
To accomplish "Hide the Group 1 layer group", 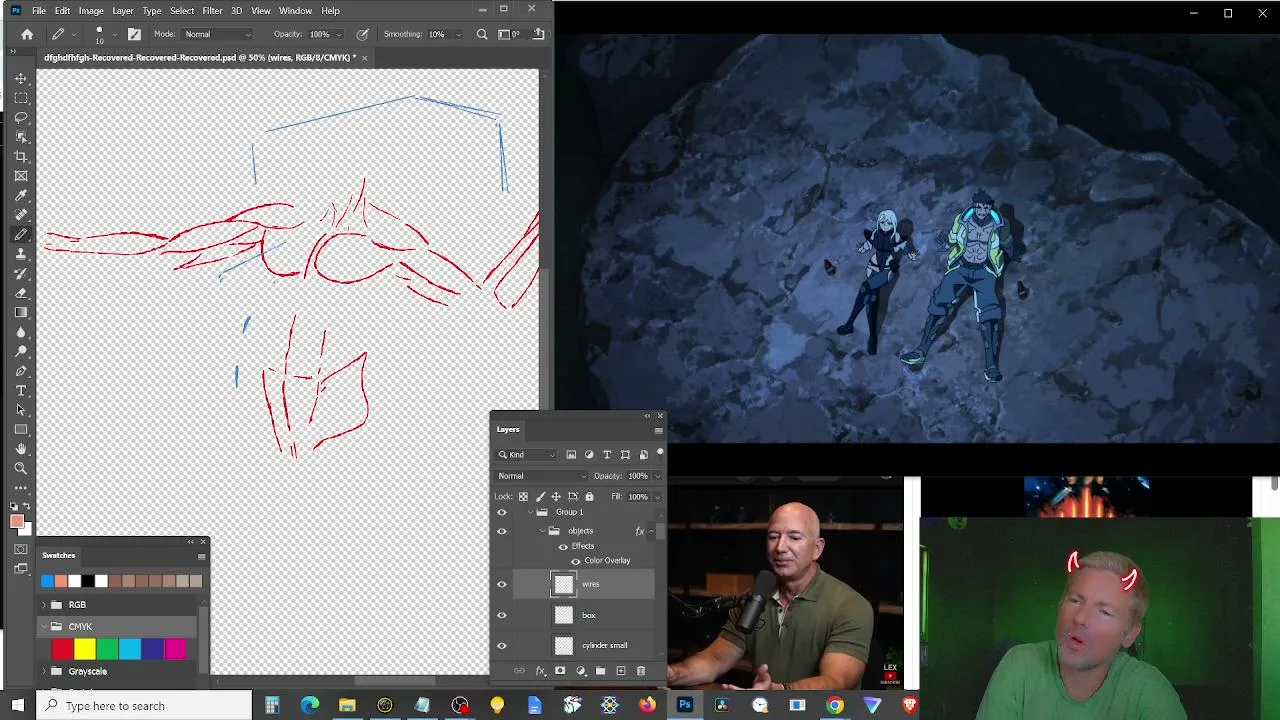I will coord(502,512).
